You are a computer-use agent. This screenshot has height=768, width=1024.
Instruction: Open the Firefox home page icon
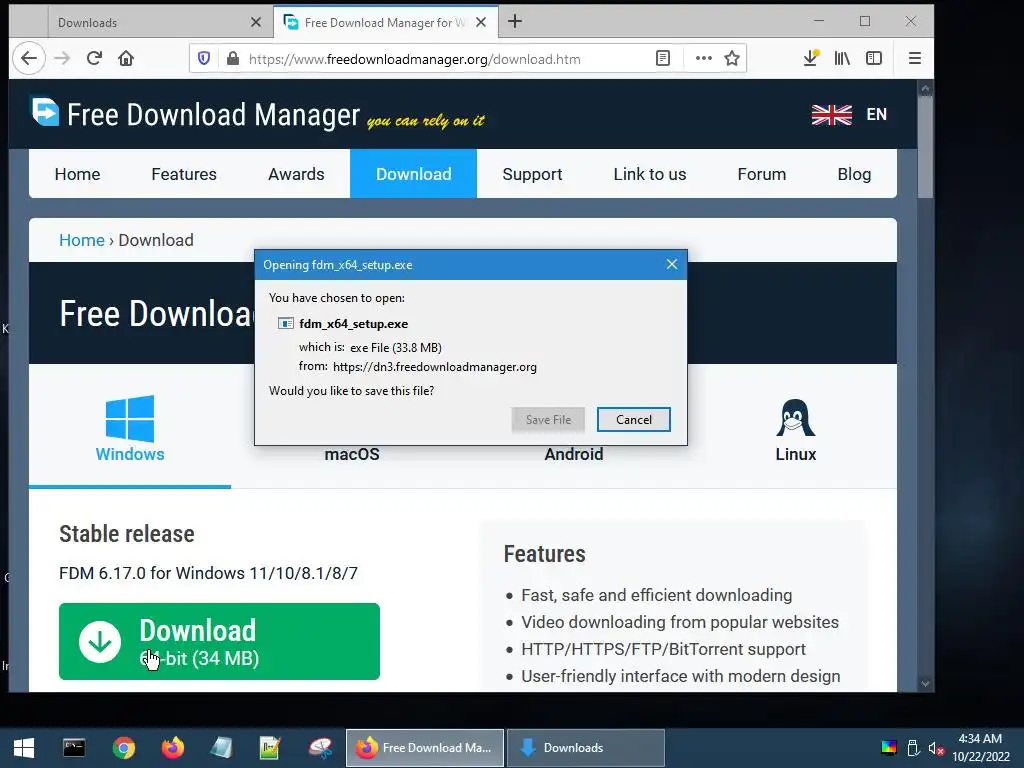click(126, 58)
